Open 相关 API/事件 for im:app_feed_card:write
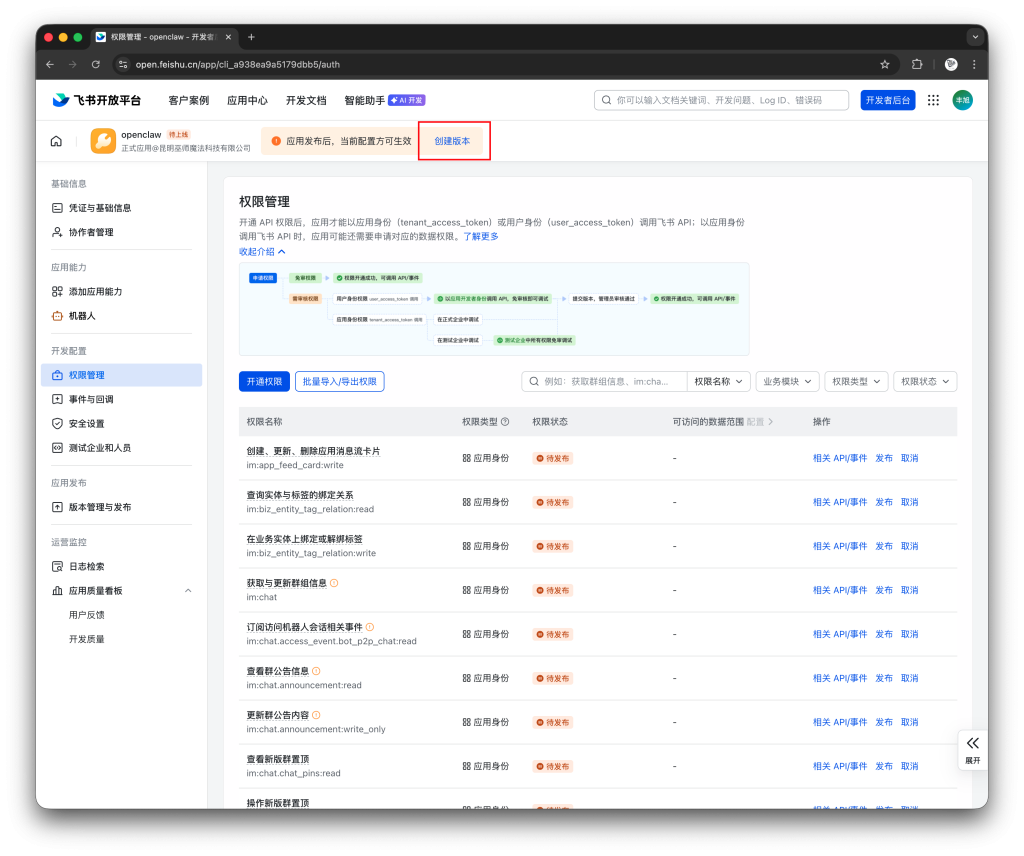 coord(841,457)
